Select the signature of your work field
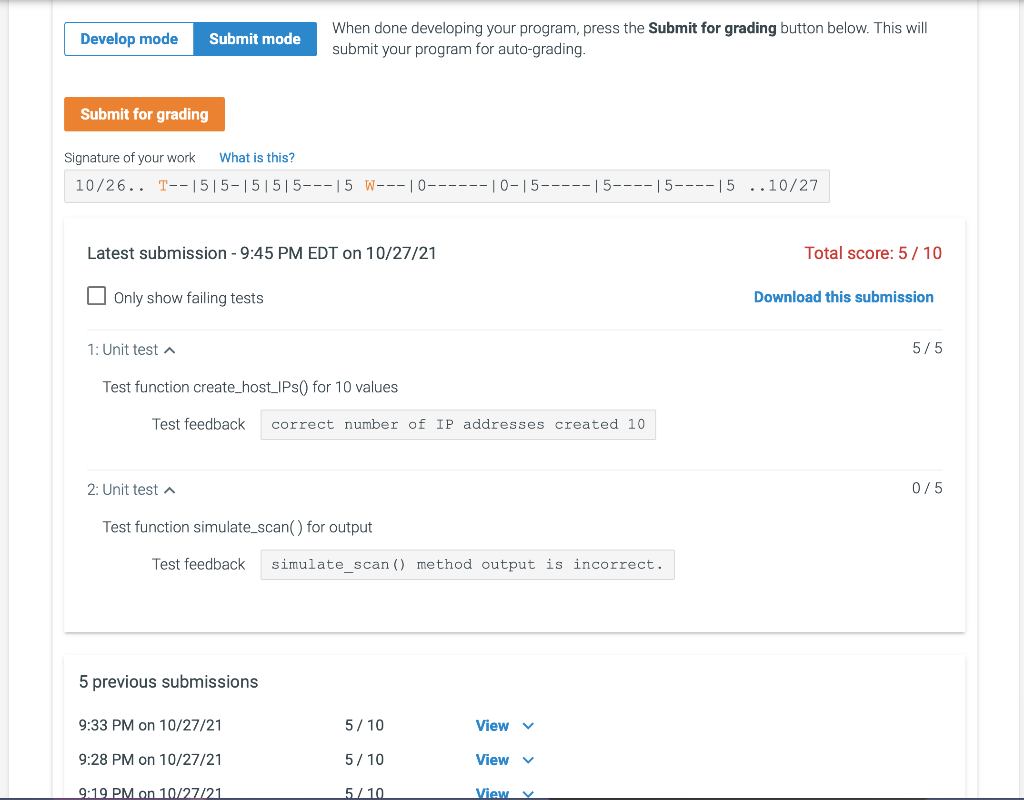 tap(446, 185)
